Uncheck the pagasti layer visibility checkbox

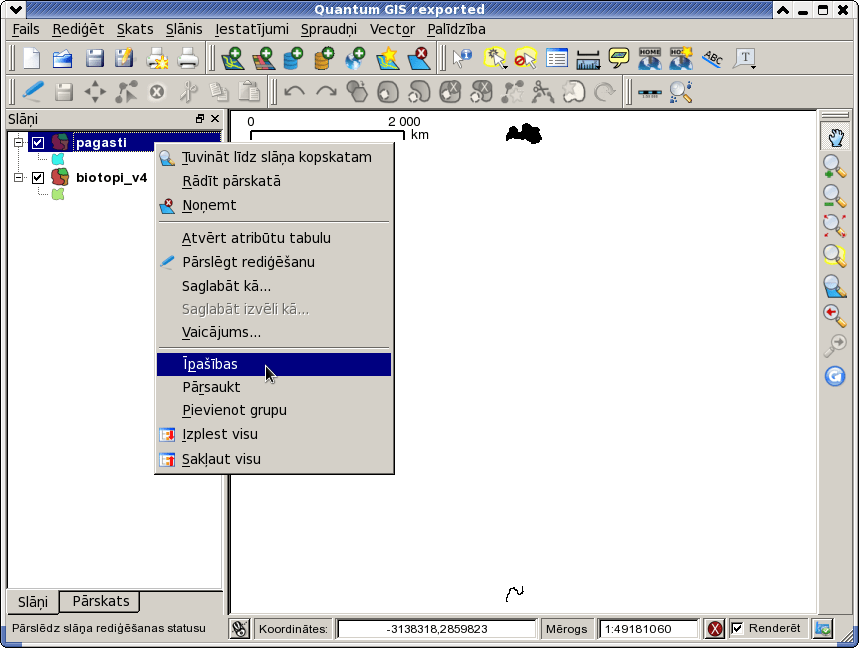tap(38, 143)
